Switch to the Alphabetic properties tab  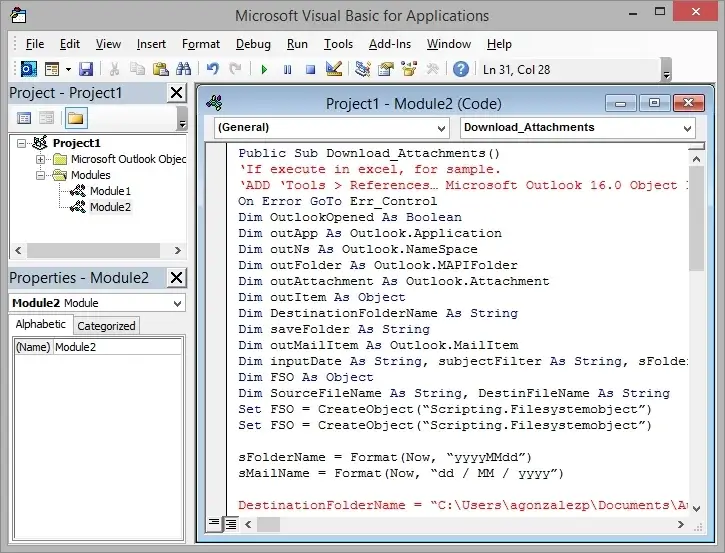[41, 324]
